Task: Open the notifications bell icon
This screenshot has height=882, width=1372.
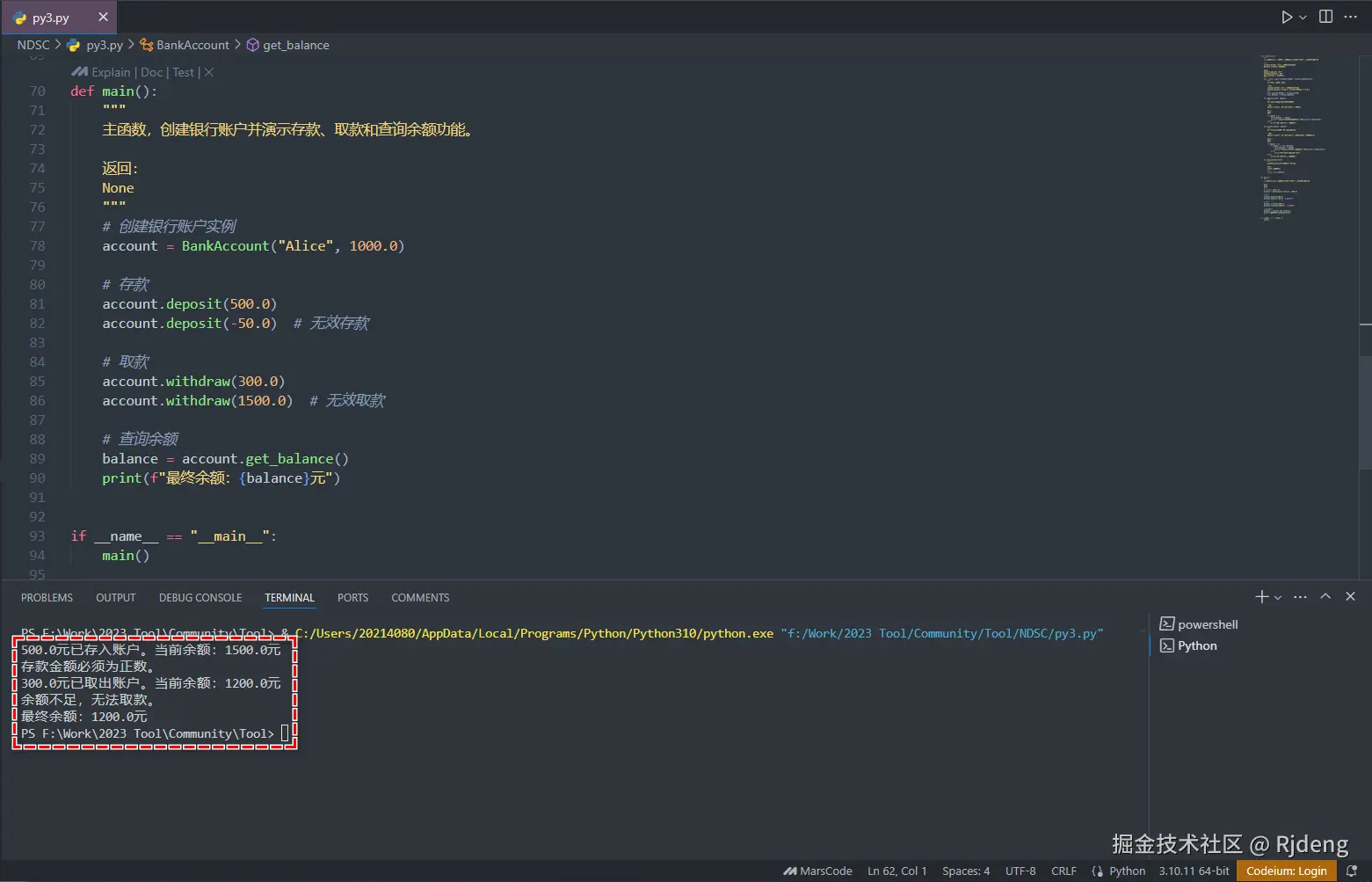Action: point(1352,871)
